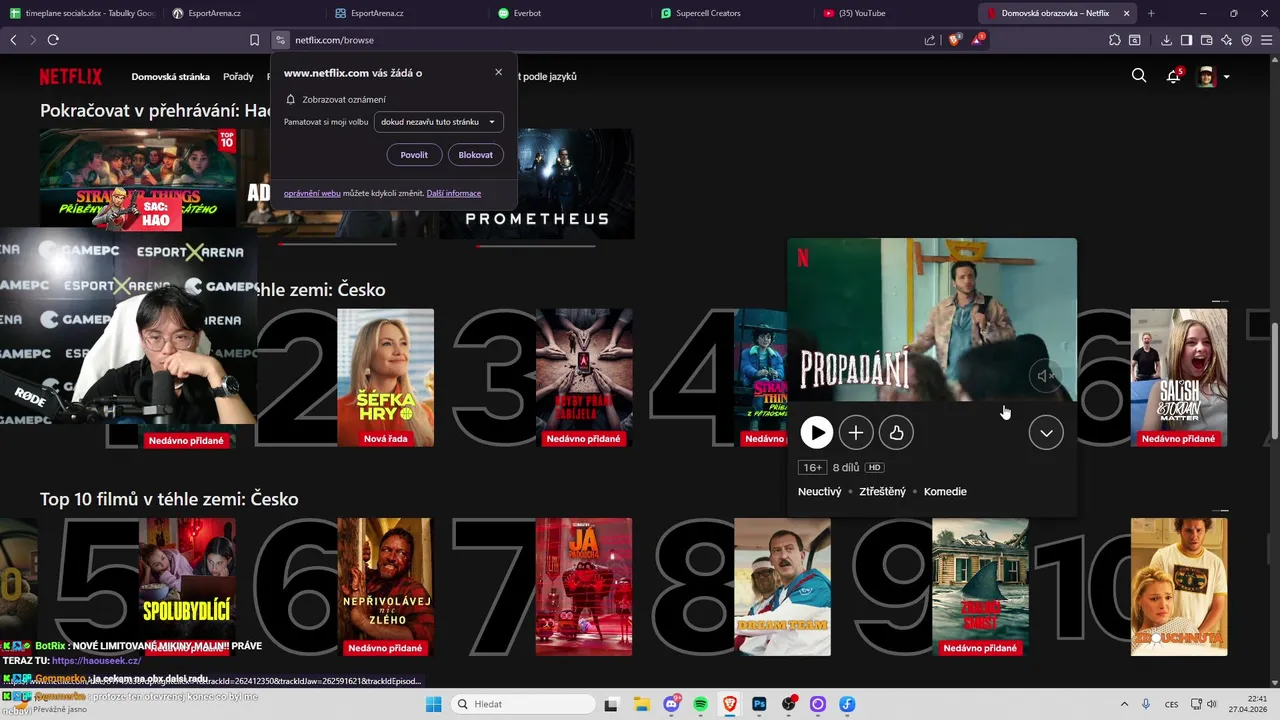The image size is (1280, 720).
Task: Switch to timeplane socials.xlsx tab
Action: click(x=80, y=13)
